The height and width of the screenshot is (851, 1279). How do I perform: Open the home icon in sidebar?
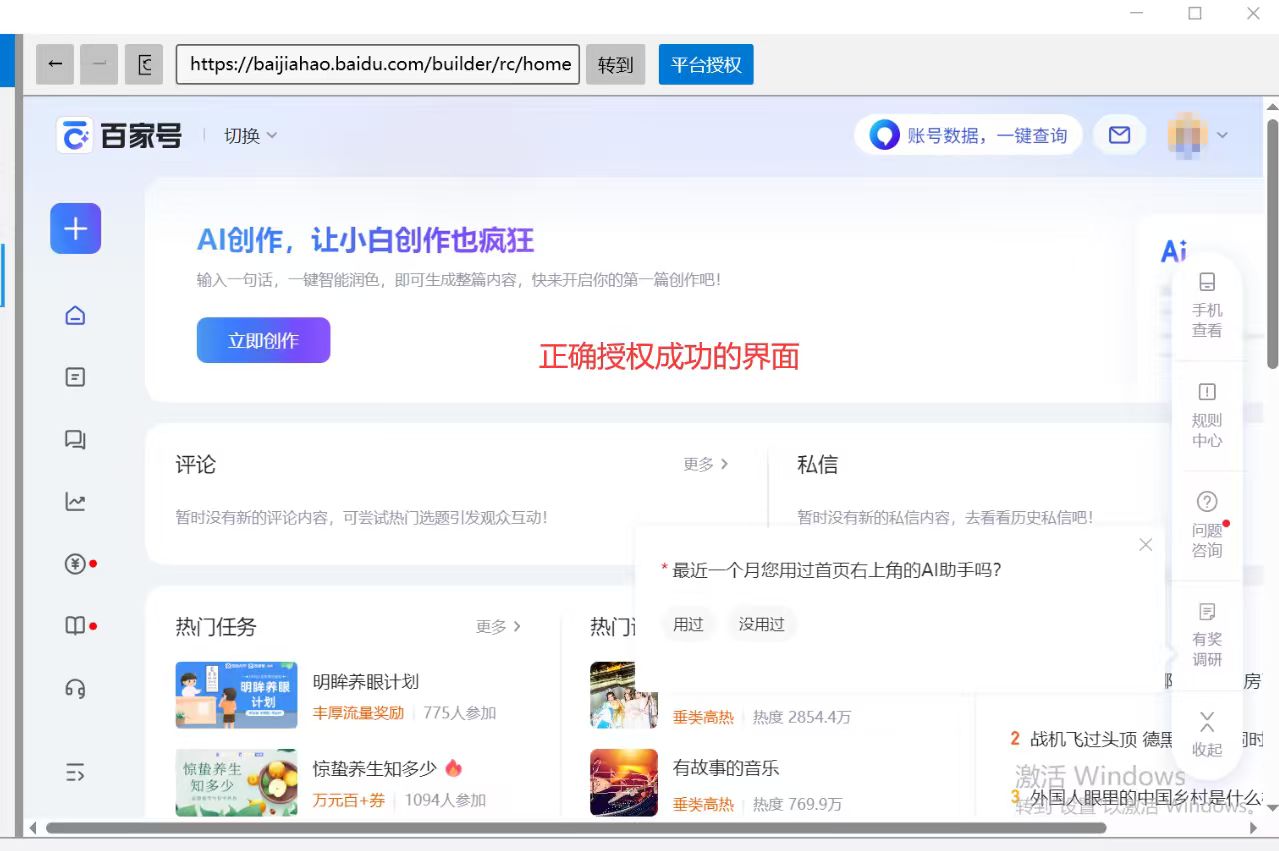click(x=75, y=316)
